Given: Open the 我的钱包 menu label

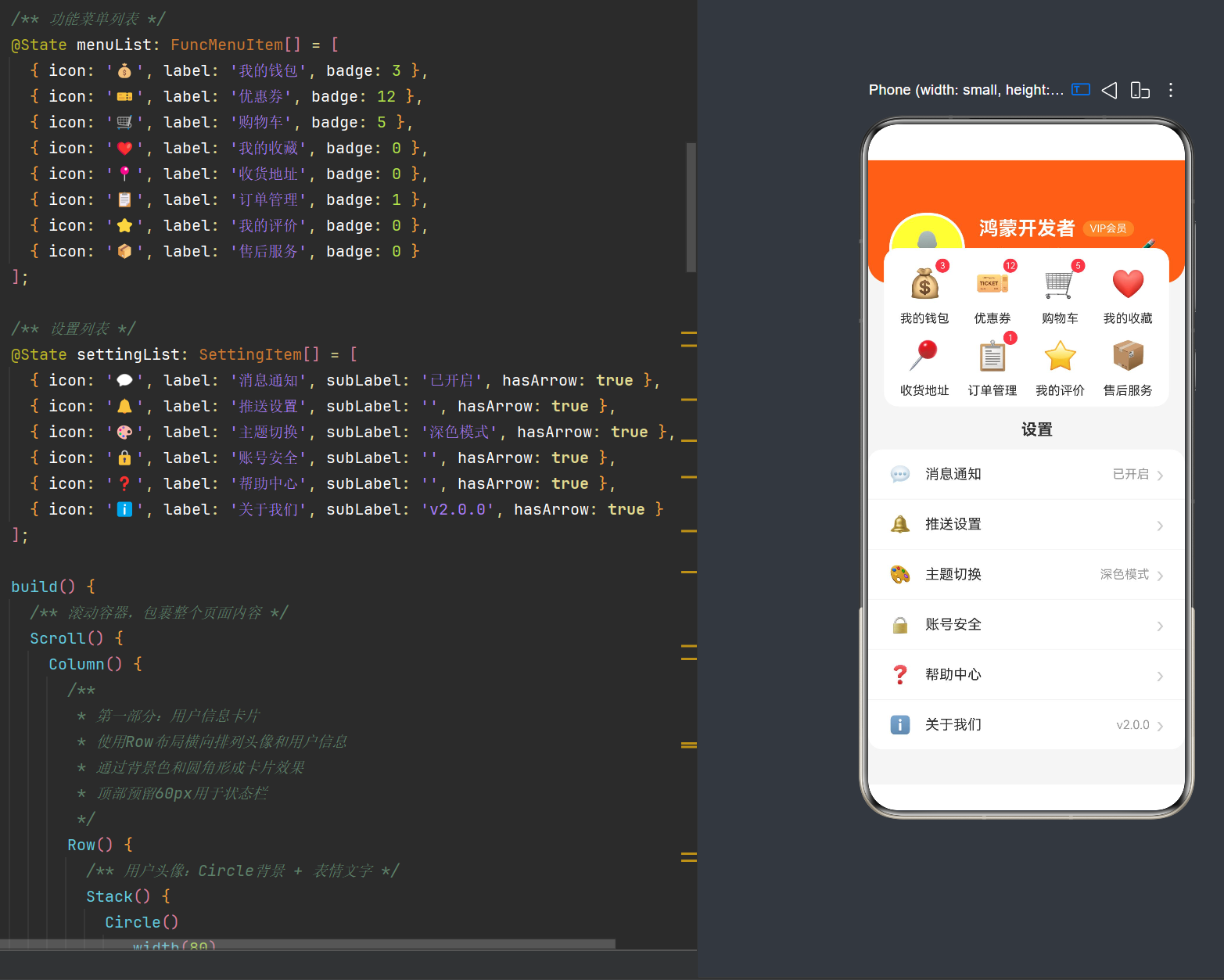Looking at the screenshot, I should (924, 318).
